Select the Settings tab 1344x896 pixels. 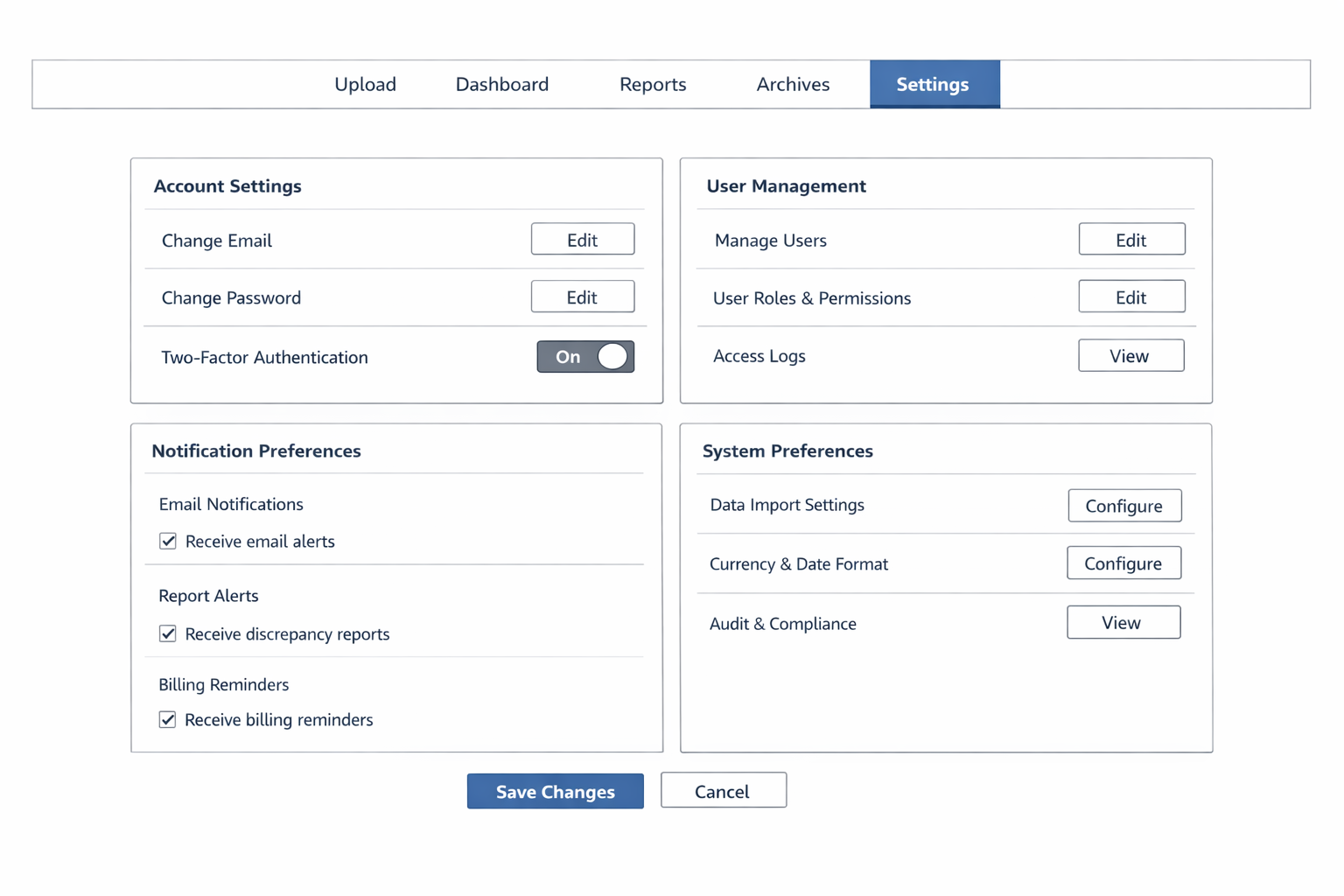(934, 85)
